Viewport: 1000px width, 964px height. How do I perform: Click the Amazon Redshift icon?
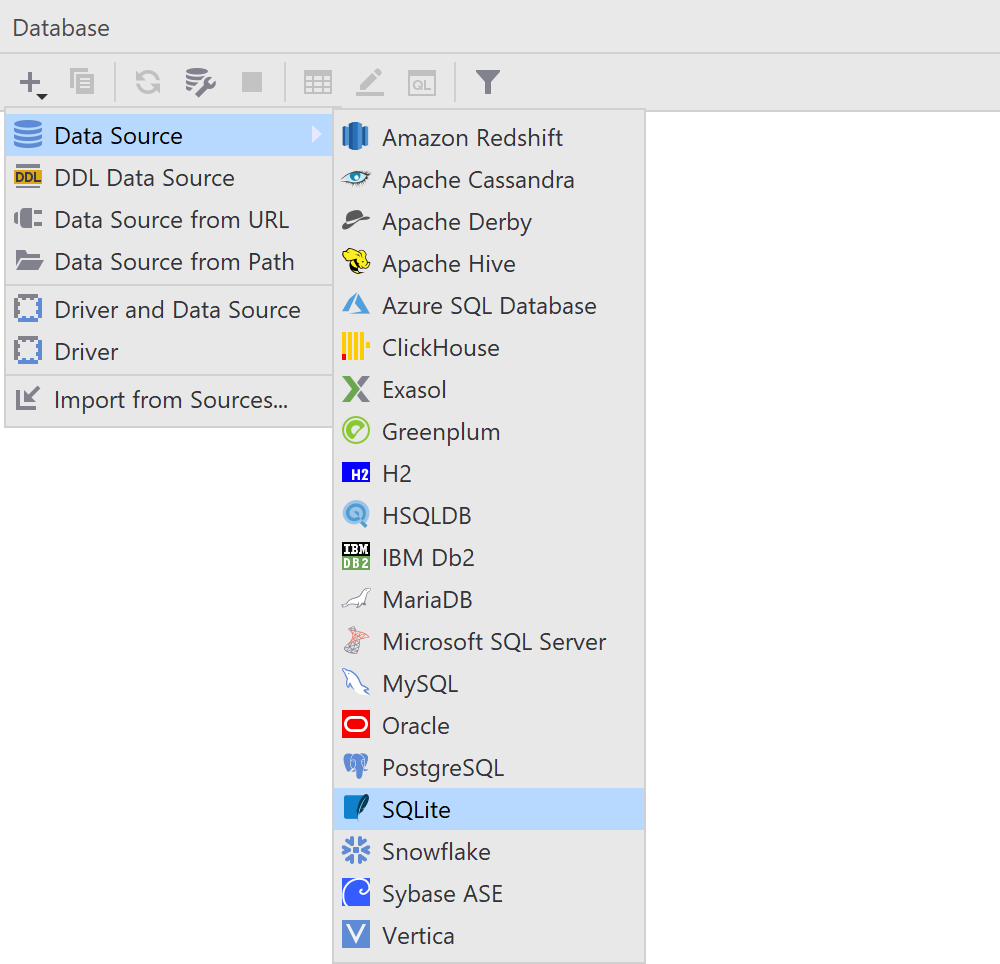pyautogui.click(x=356, y=136)
